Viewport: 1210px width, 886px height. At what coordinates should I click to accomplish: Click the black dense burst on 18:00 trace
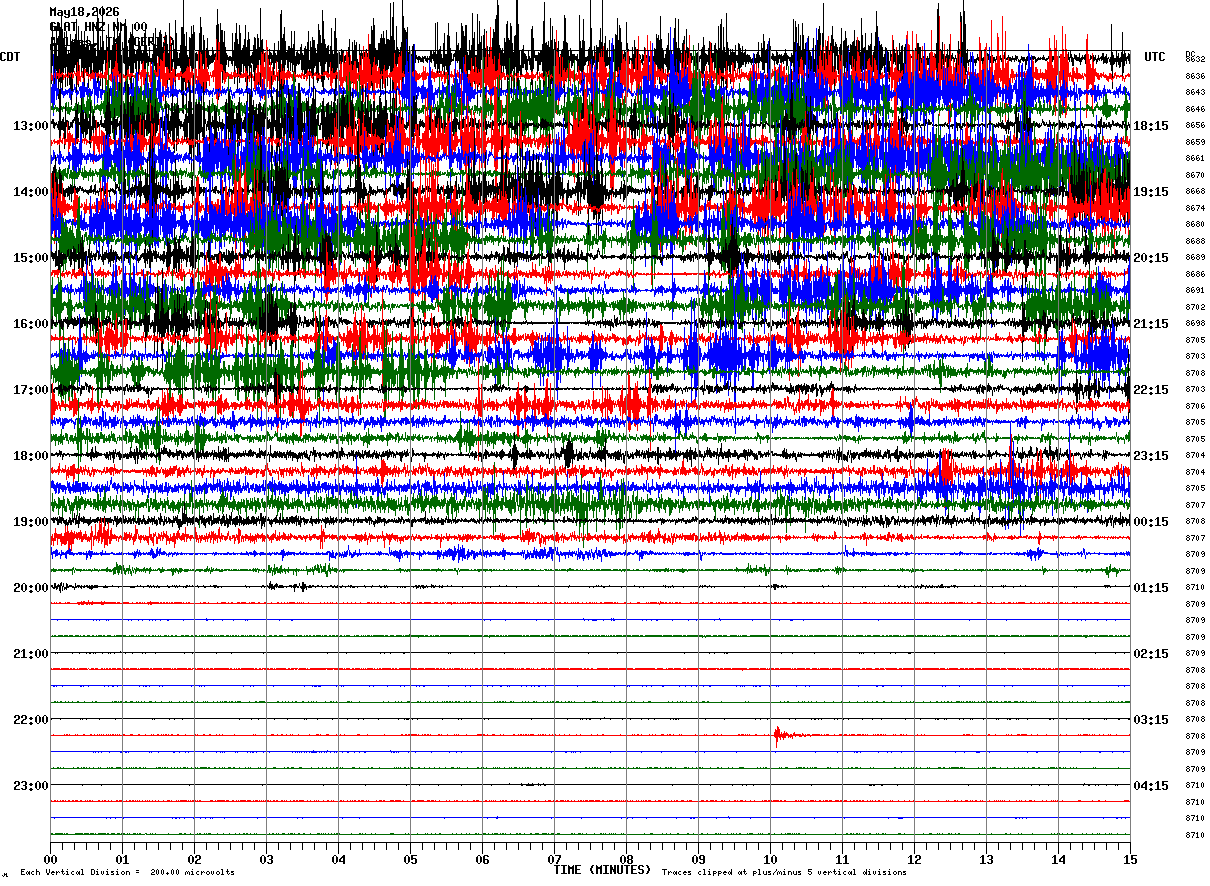(x=568, y=455)
